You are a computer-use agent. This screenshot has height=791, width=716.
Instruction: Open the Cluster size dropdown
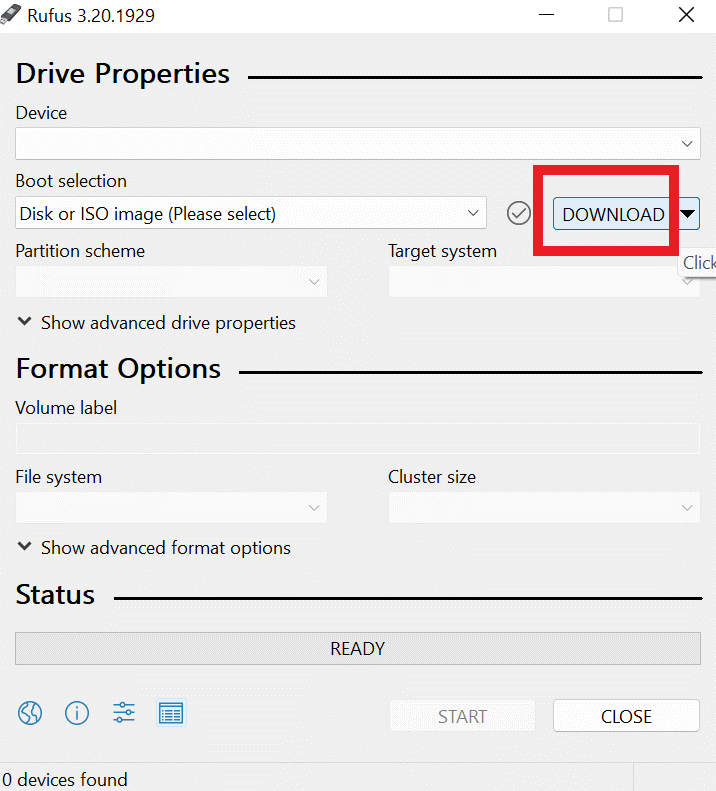point(544,507)
